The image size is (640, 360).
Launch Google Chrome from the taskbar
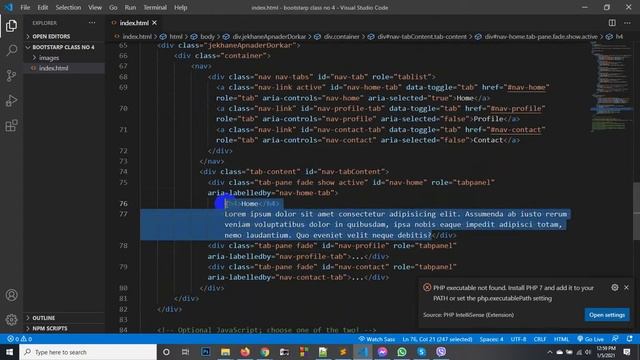pyautogui.click(x=265, y=352)
